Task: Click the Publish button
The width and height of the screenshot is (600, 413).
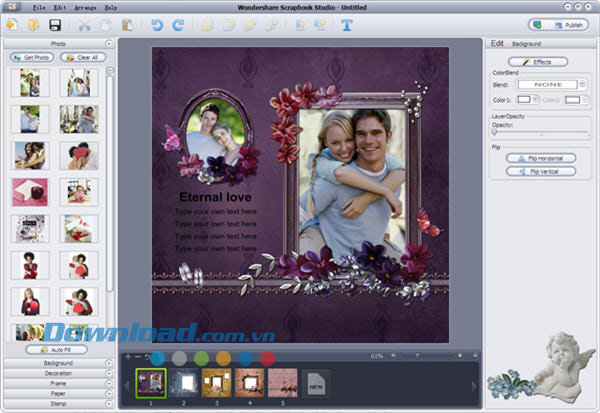Action: [558, 25]
